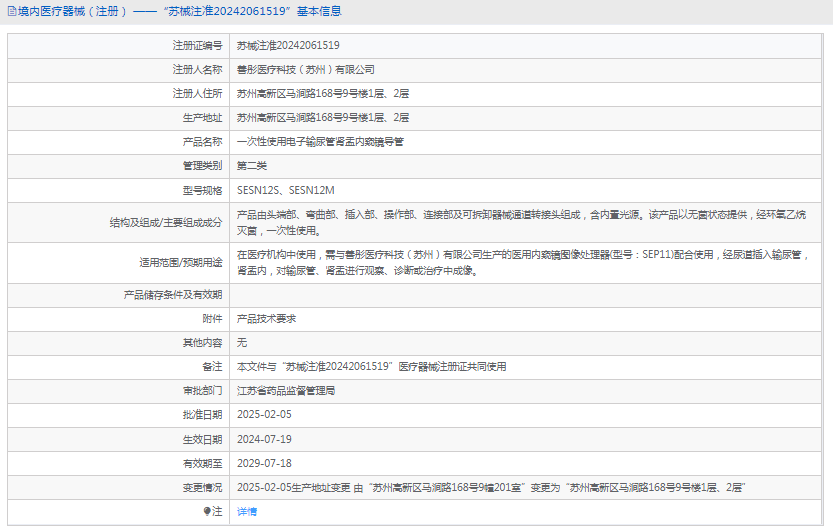The height and width of the screenshot is (529, 833).
Task: Click the 产品储存条件及有效期 label
Action: pyautogui.click(x=173, y=295)
